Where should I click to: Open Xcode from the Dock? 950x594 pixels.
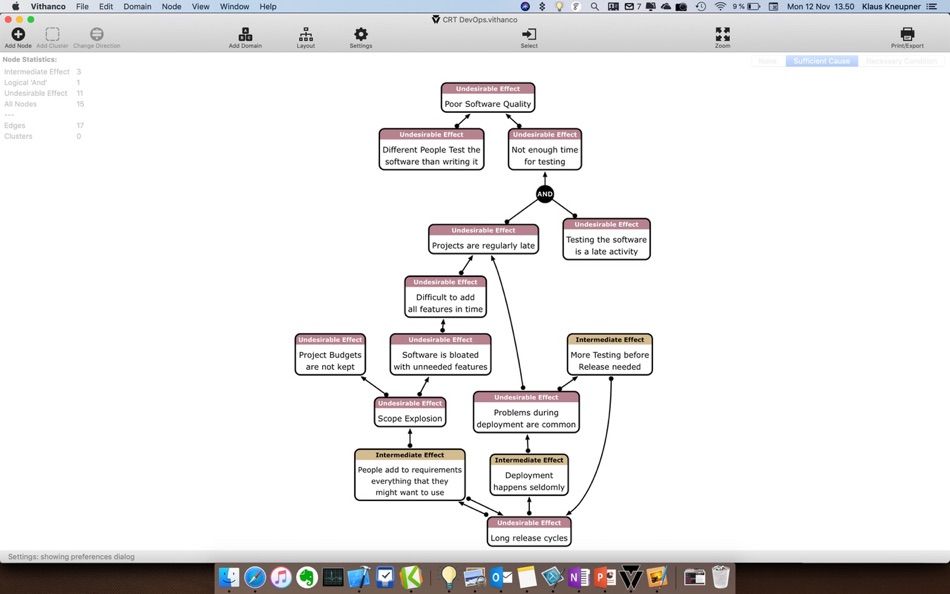coord(359,578)
